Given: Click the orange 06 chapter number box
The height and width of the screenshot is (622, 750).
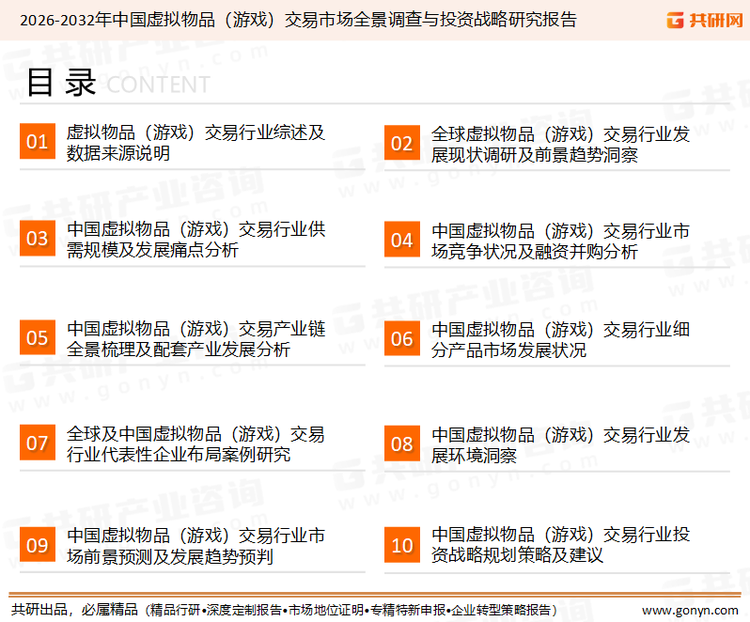Looking at the screenshot, I should (x=402, y=339).
